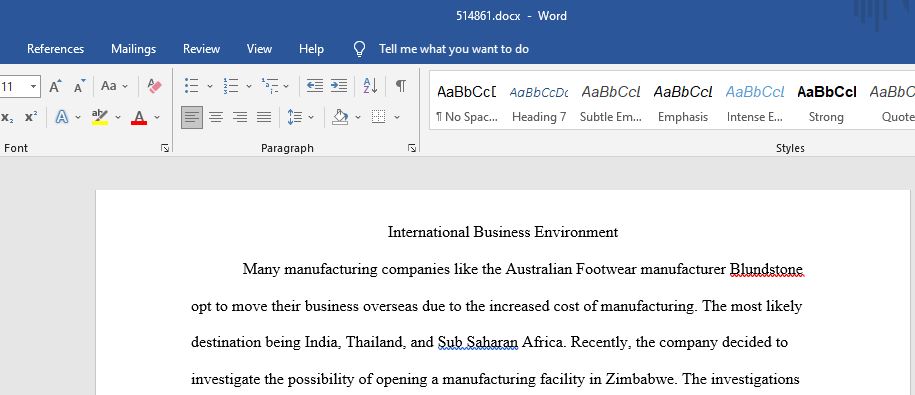Viewport: 915px width, 395px height.
Task: Apply Intense Emphasis style
Action: point(755,103)
